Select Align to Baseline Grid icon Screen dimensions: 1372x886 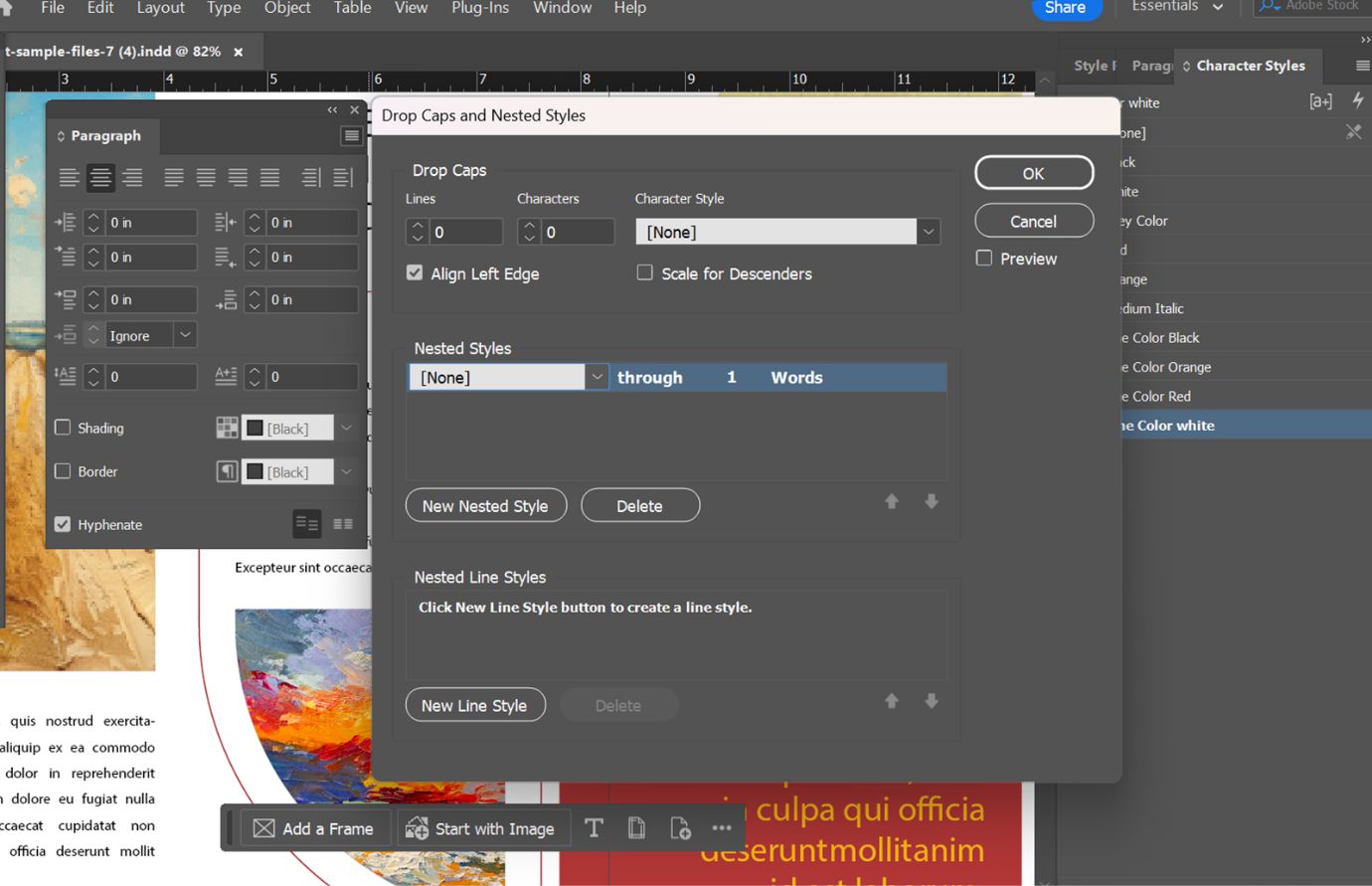click(343, 524)
